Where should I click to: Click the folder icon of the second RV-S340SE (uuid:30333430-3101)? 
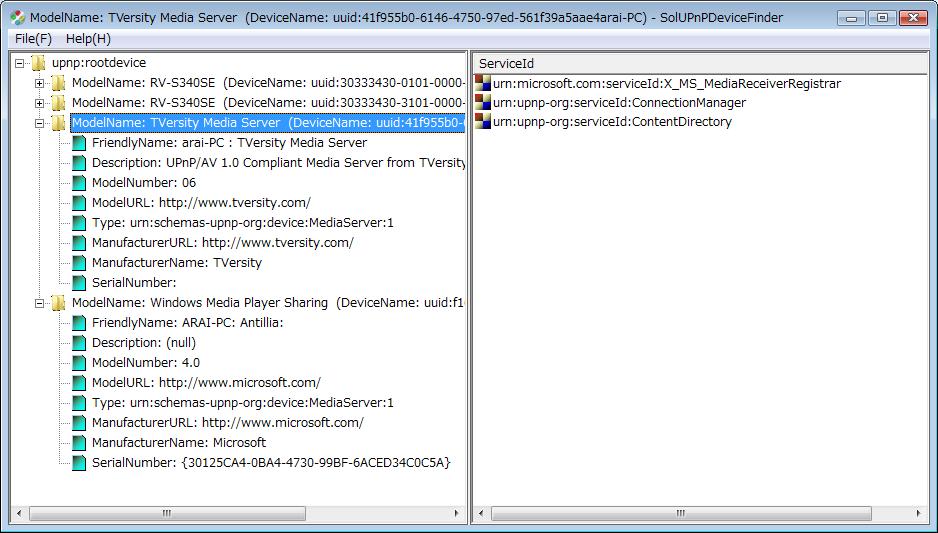pos(58,103)
